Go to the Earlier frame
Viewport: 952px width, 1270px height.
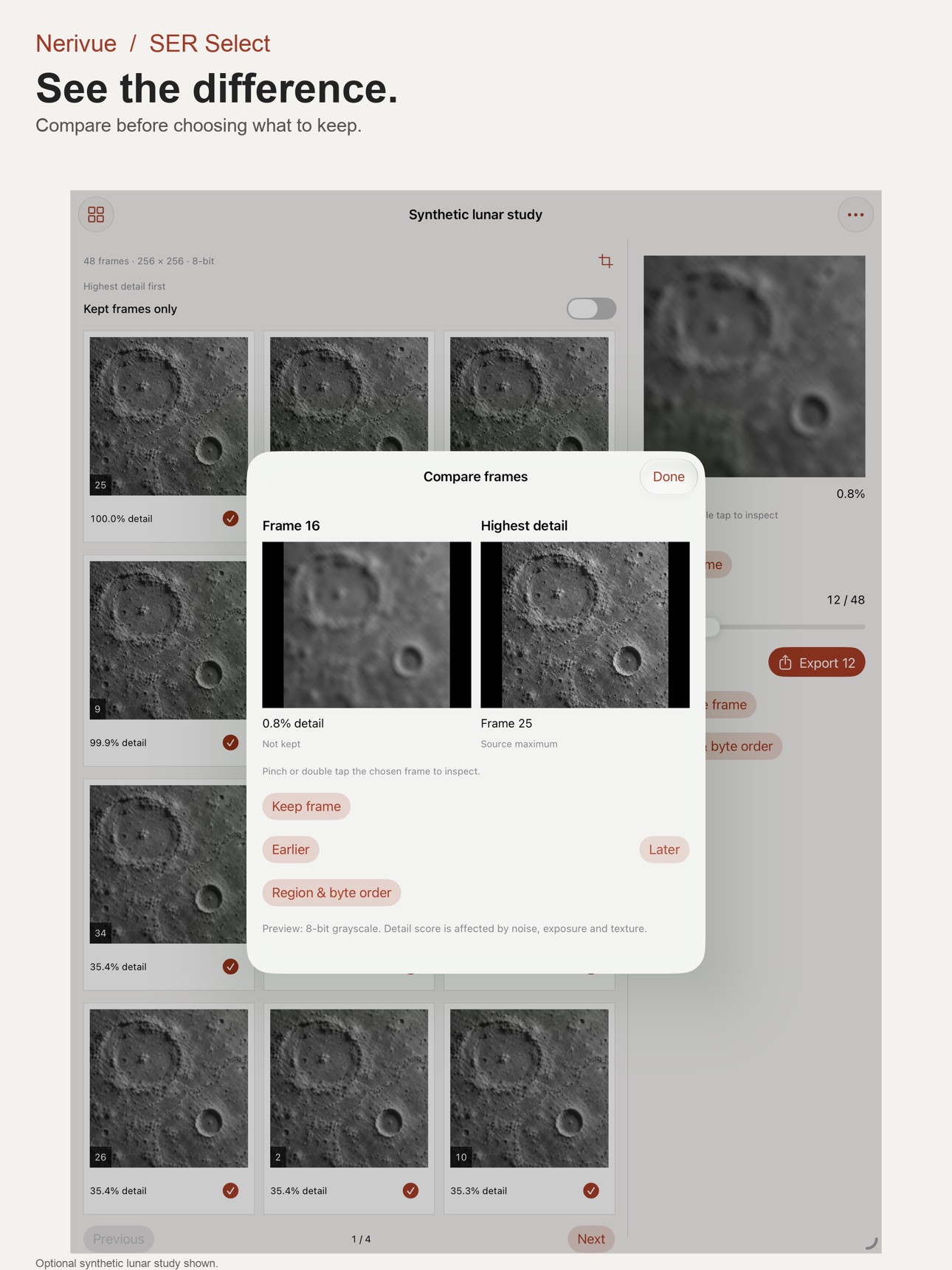[x=291, y=849]
